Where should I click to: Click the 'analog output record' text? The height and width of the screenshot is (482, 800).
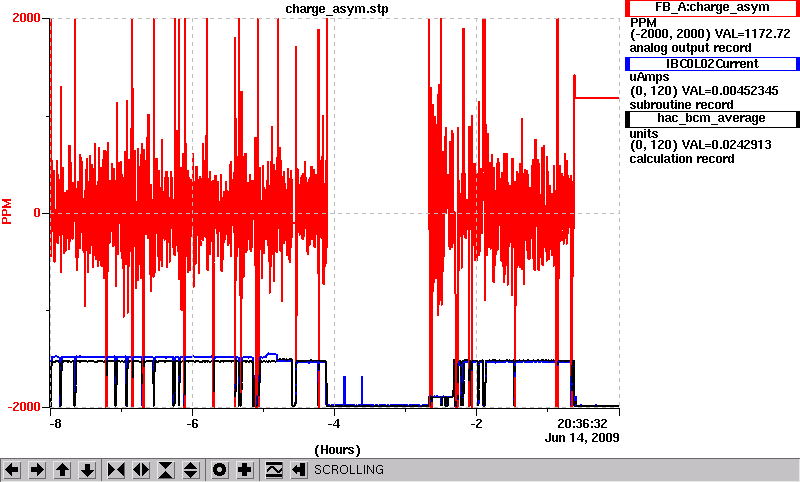point(690,48)
